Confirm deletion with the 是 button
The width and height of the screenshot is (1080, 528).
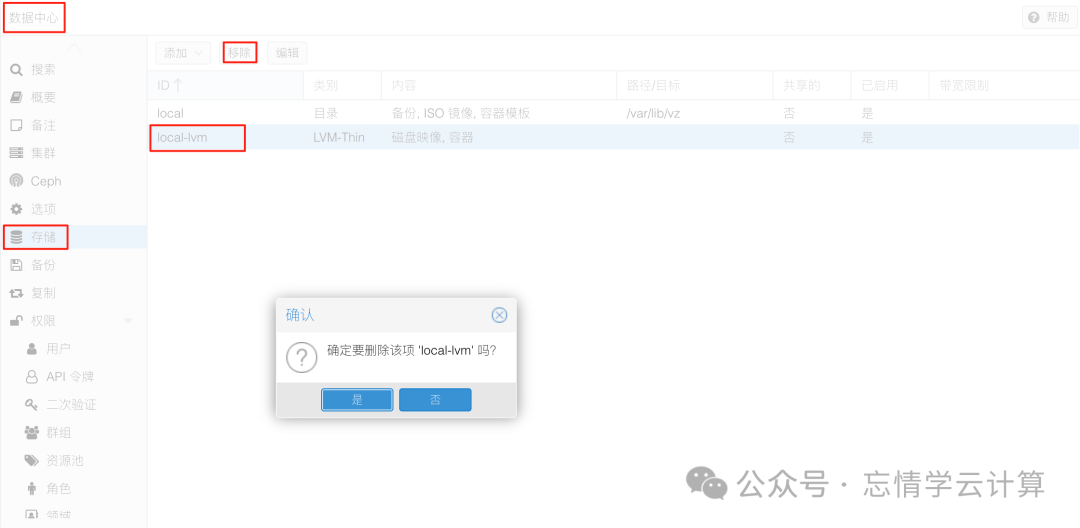coord(357,400)
